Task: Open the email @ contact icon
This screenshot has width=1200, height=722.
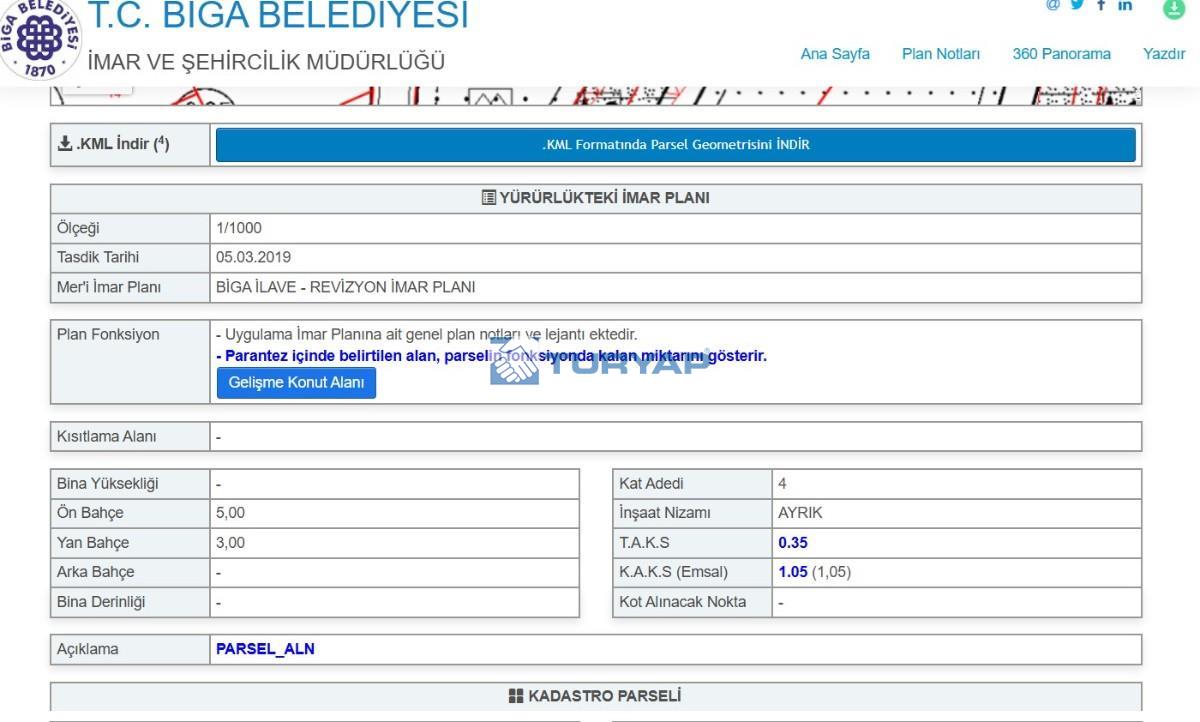Action: click(x=1053, y=5)
